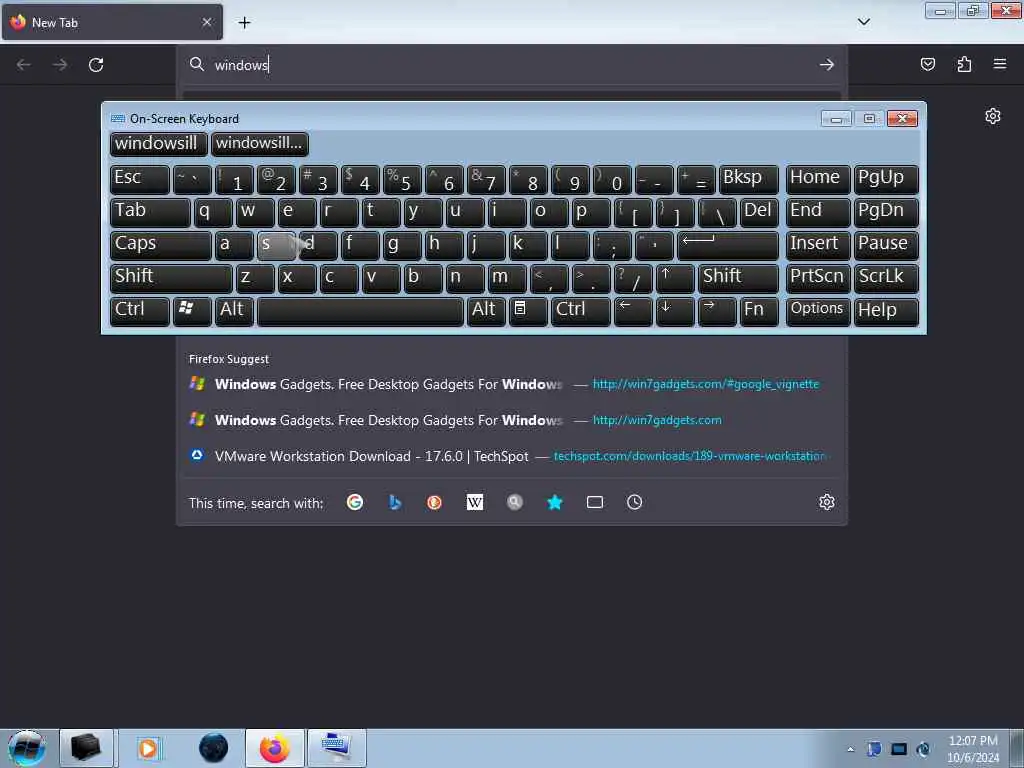Toggle right Shift key on keyboard
1024x768 pixels.
point(739,279)
